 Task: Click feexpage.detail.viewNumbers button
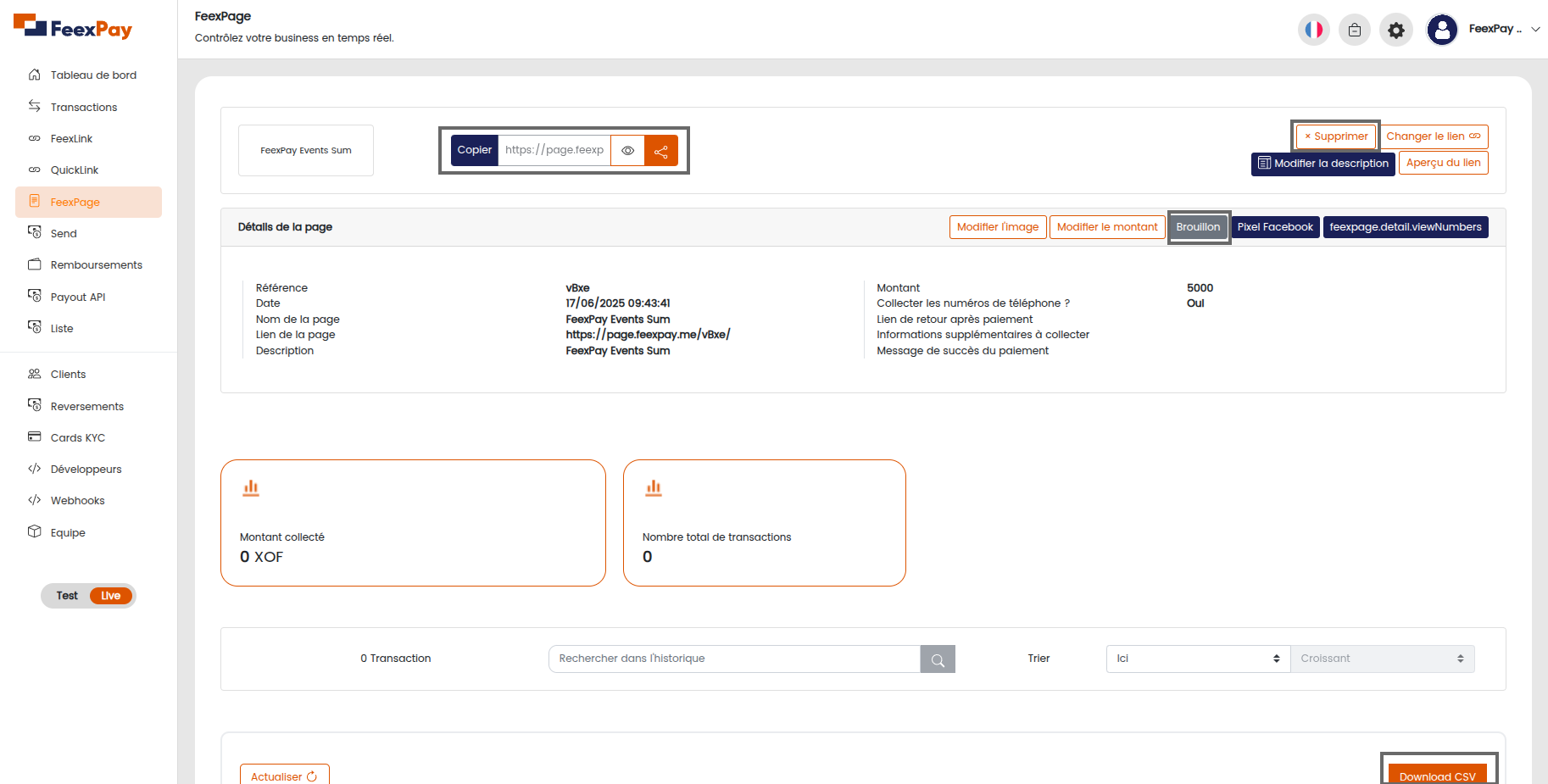coord(1406,227)
